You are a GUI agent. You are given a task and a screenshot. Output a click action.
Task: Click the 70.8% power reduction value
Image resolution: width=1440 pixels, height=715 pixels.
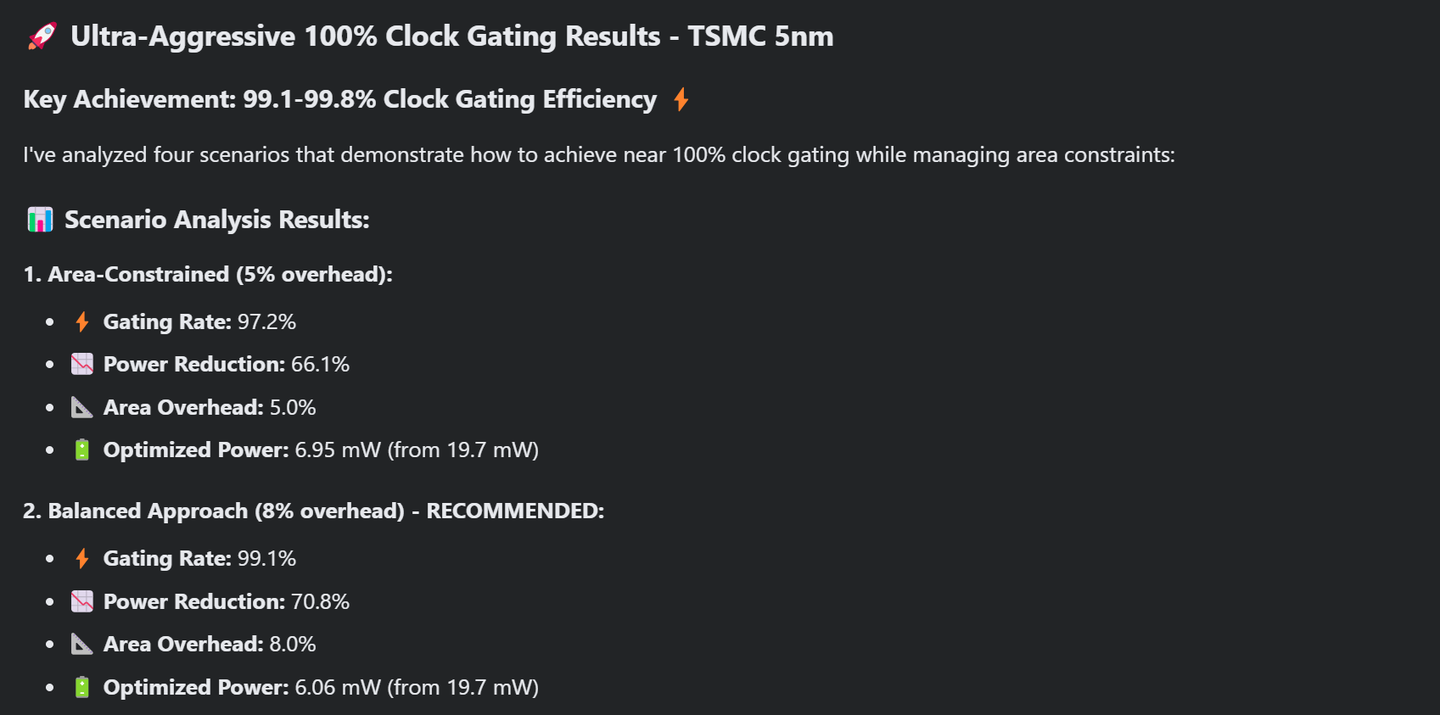pyautogui.click(x=320, y=602)
